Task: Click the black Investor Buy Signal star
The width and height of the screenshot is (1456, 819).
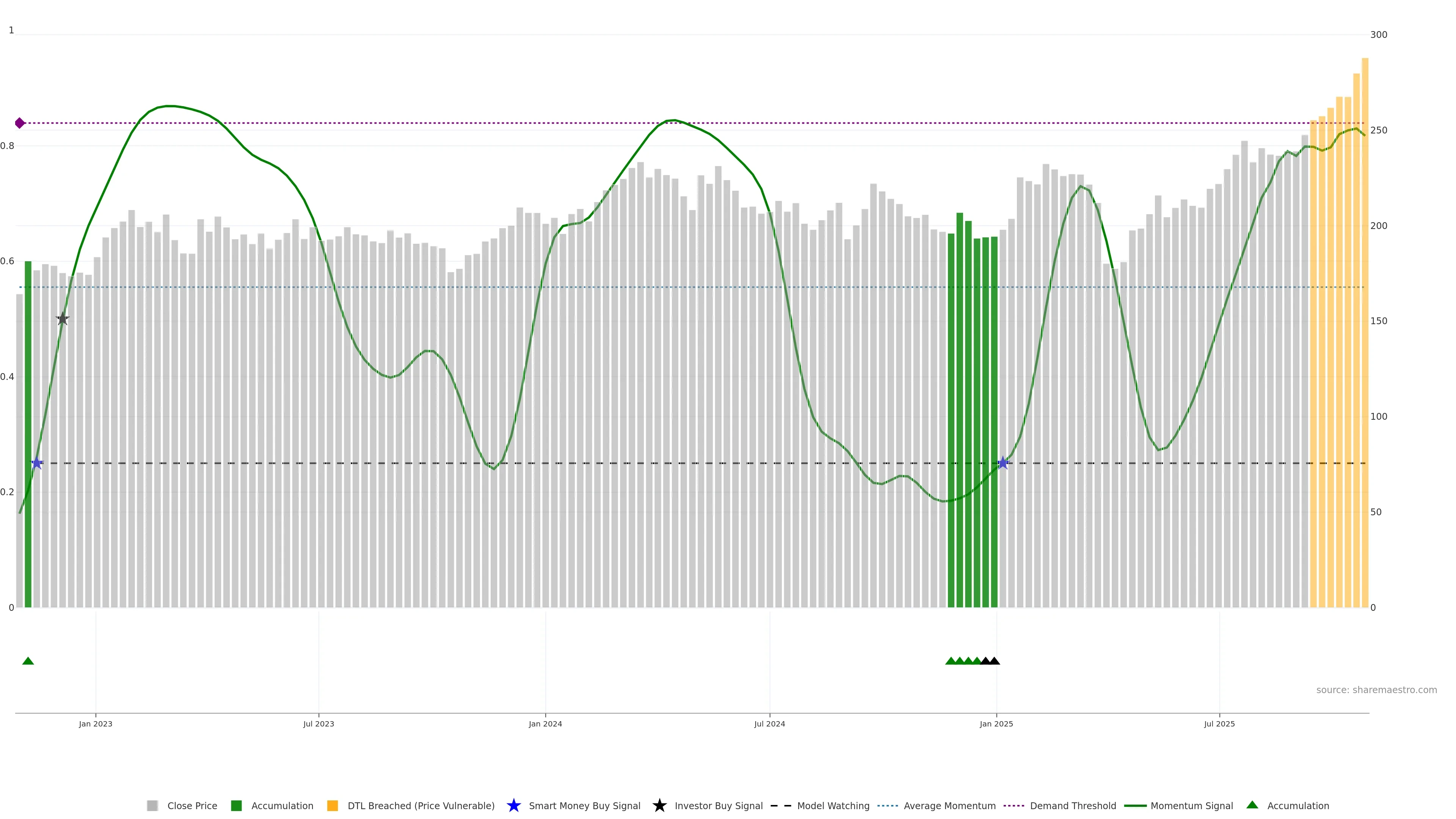Action: 63,319
